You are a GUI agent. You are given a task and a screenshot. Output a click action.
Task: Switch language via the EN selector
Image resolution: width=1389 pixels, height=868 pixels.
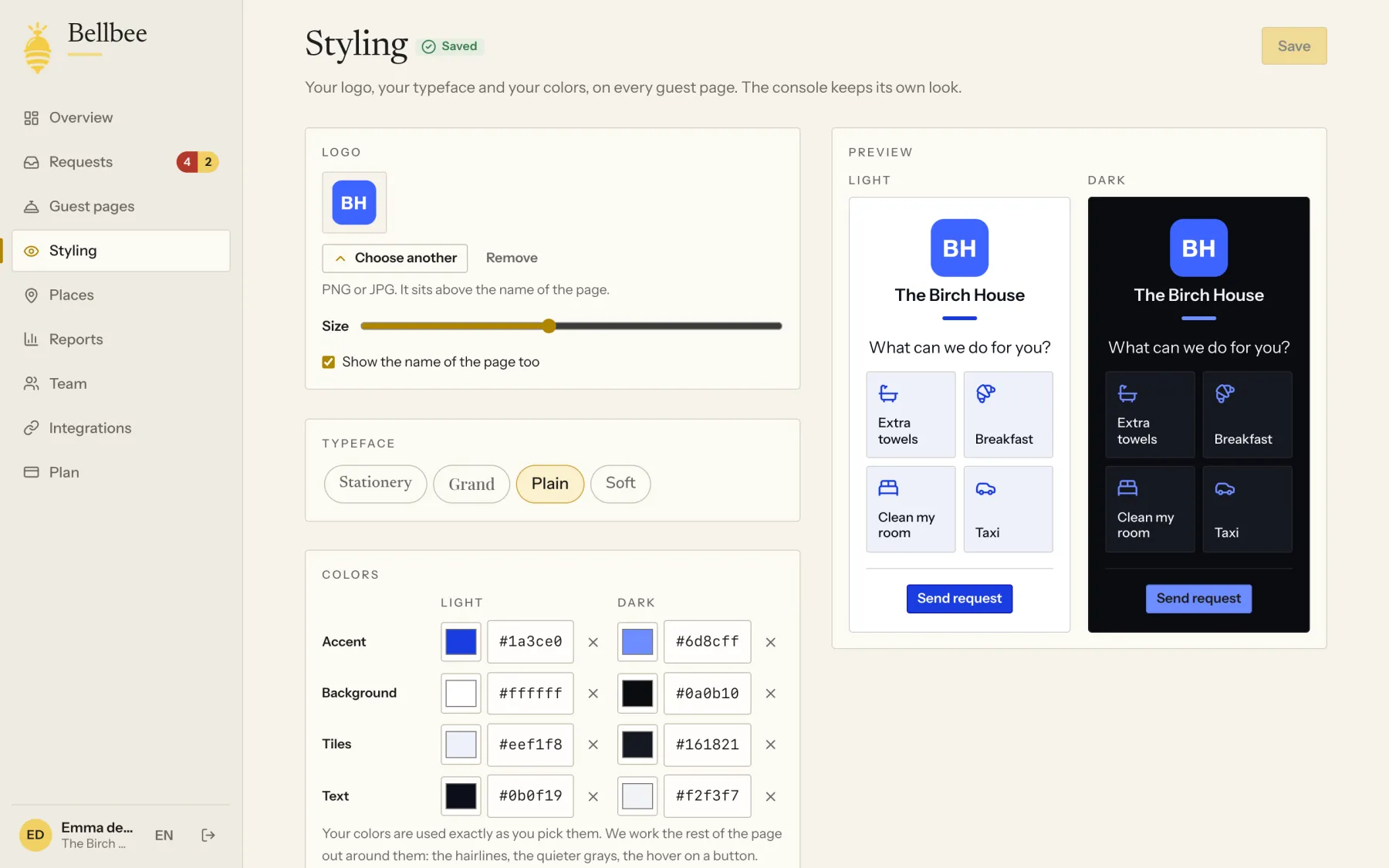[164, 835]
